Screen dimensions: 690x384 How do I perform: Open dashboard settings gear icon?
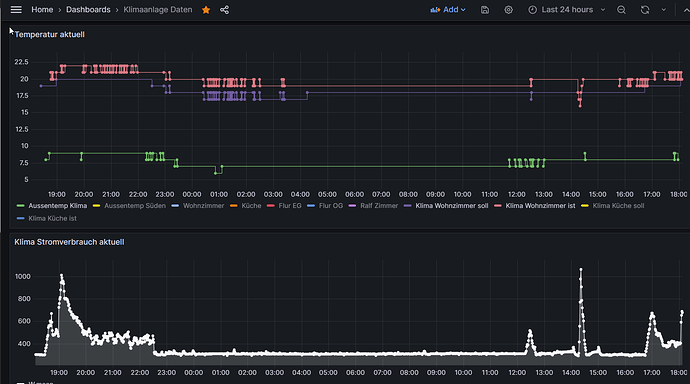point(509,10)
